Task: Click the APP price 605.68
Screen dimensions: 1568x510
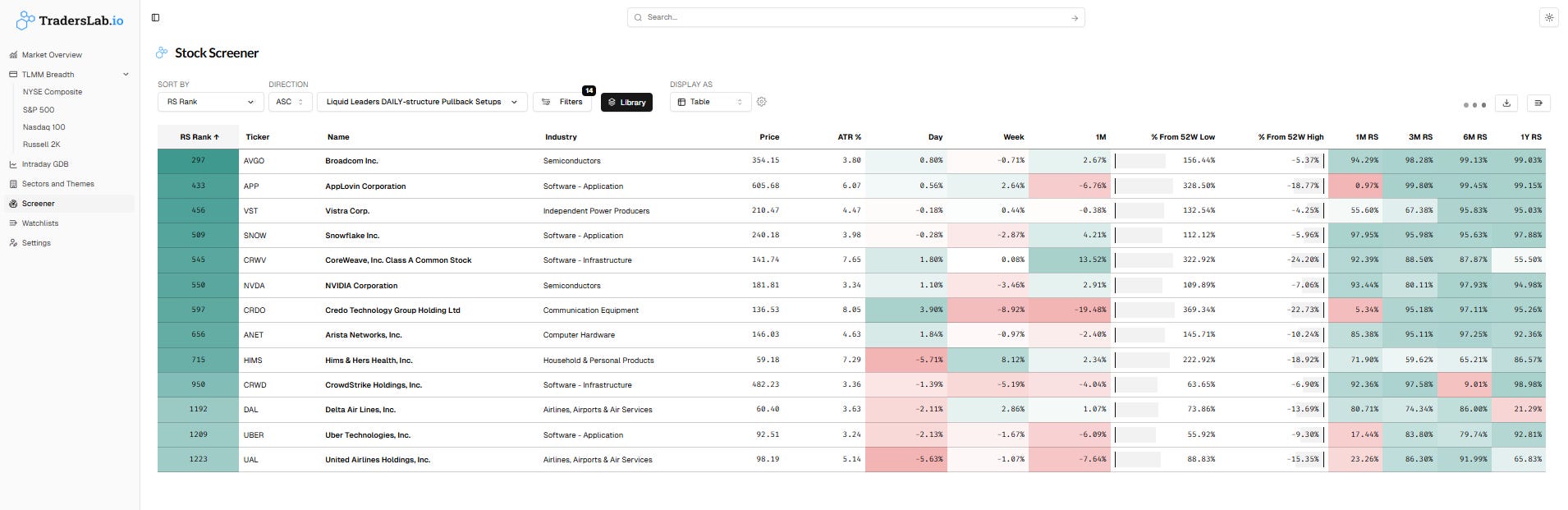Action: [766, 186]
